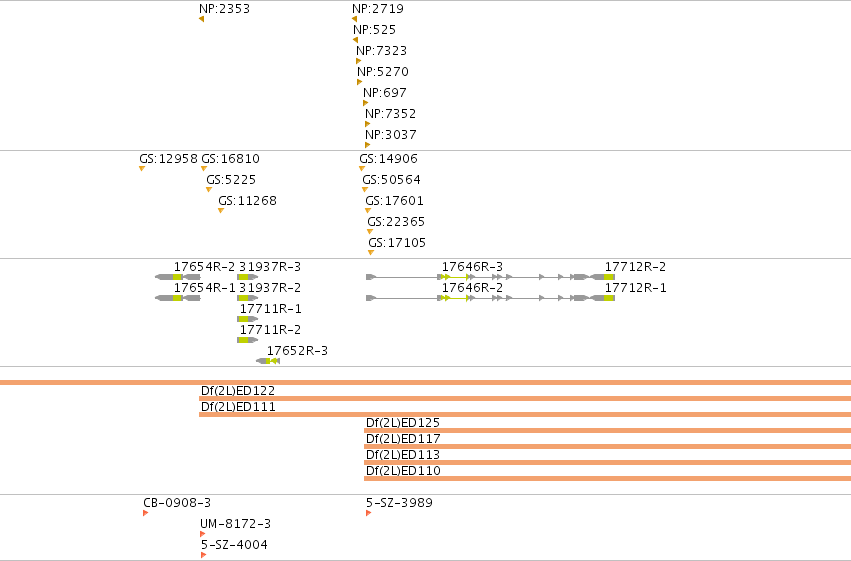Click the Df(2L)ED125 label text
The image size is (851, 561).
point(403,423)
